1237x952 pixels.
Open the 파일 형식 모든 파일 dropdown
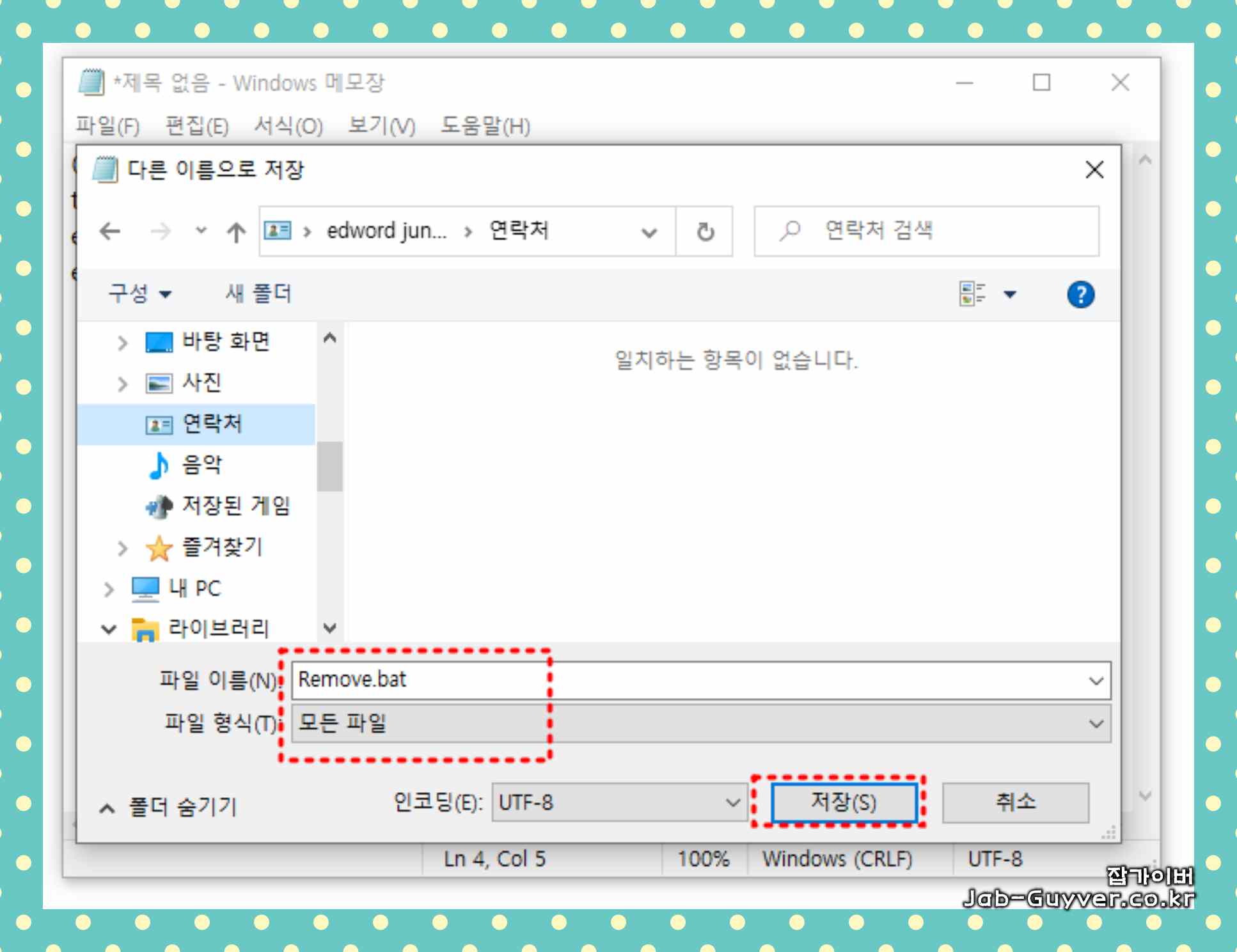pos(700,724)
